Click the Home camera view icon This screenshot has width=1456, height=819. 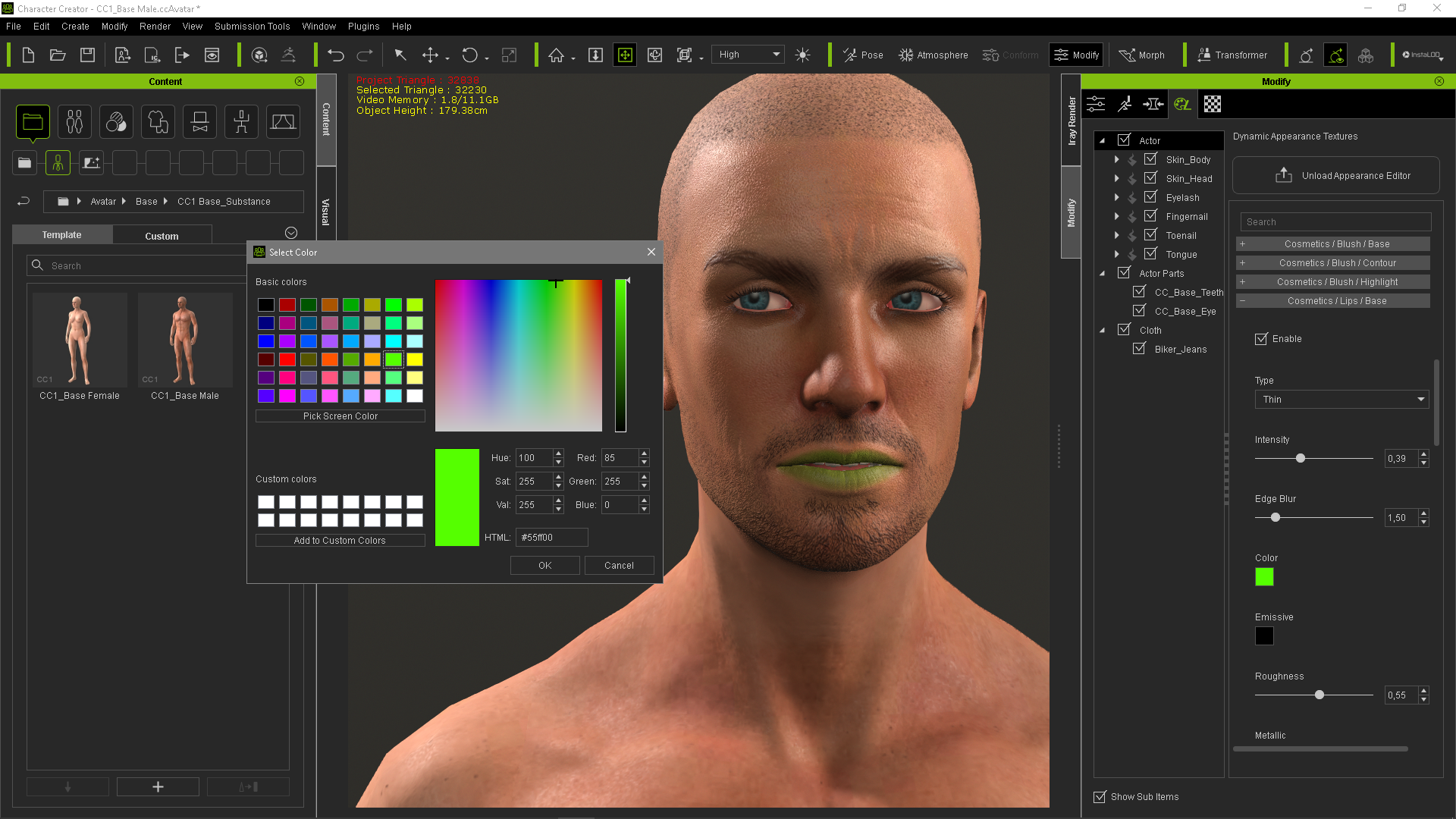coord(557,55)
